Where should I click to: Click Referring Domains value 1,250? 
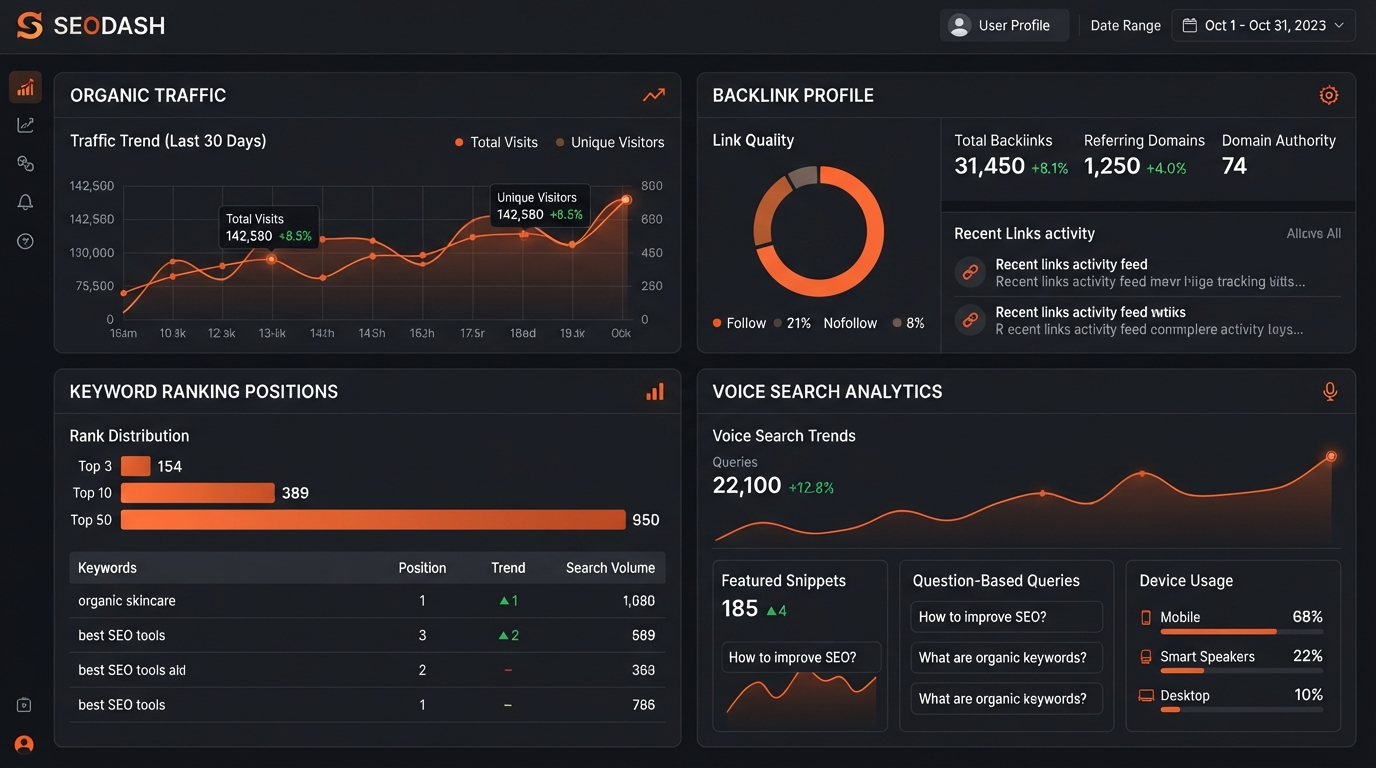[1112, 166]
